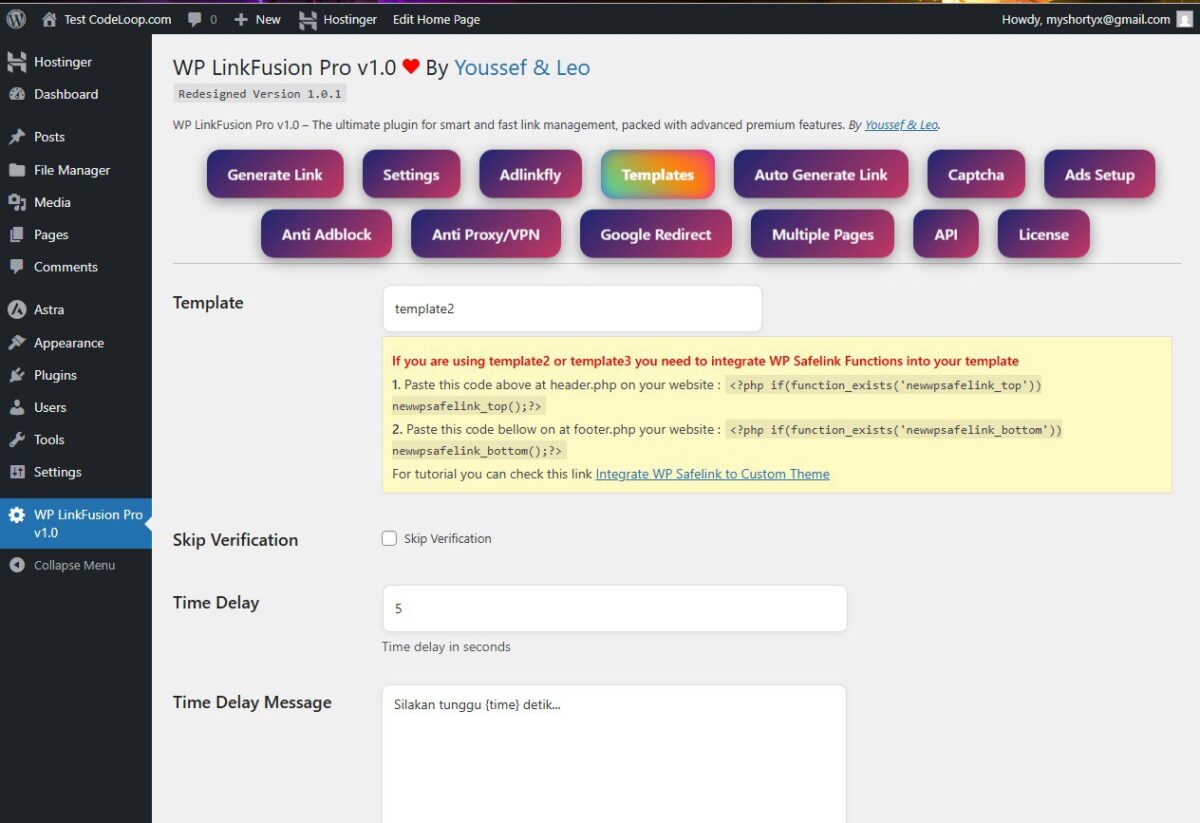Switch to the Google Redirect tab

(656, 234)
